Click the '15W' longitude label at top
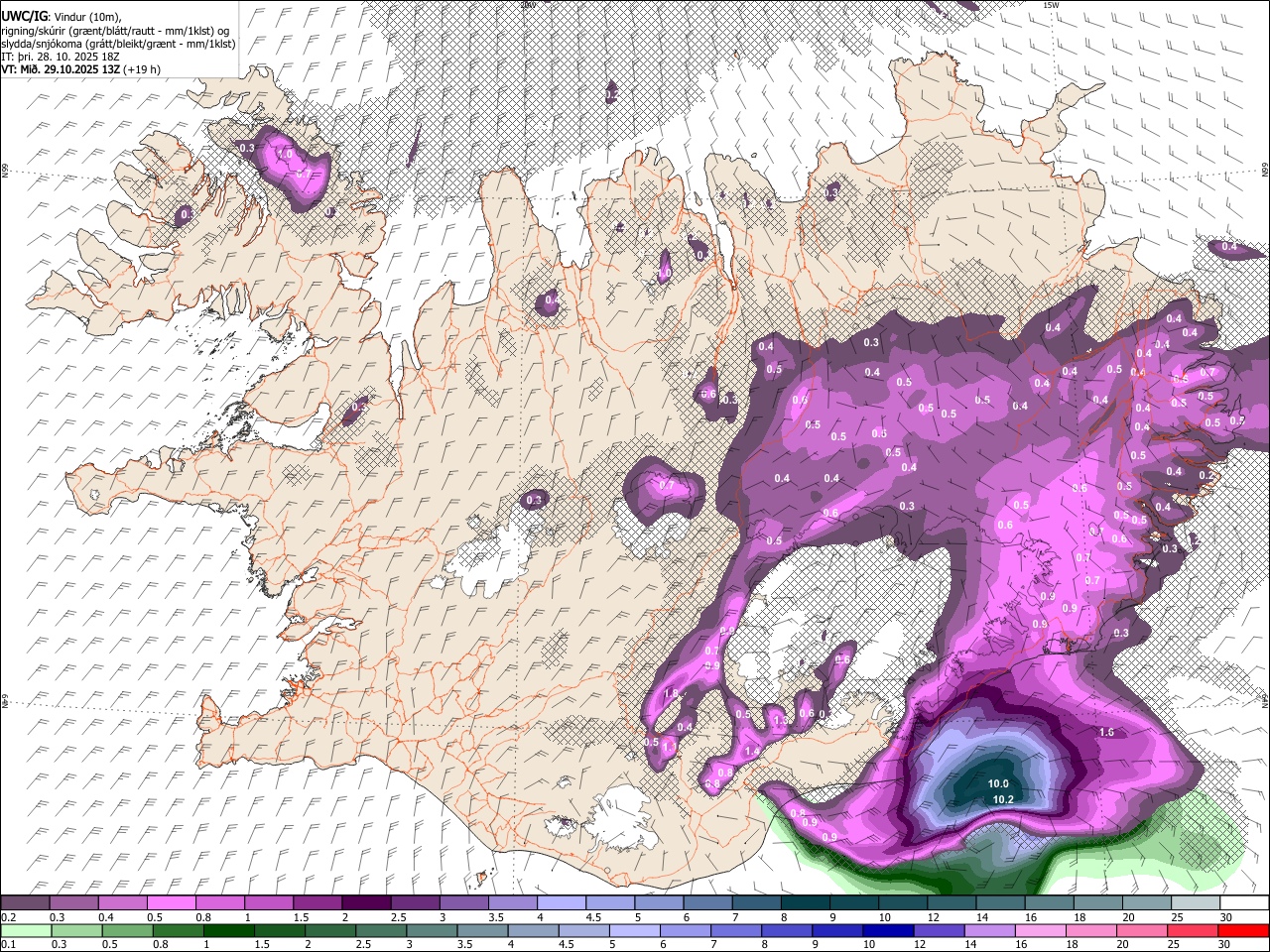Viewport: 1270px width, 952px height. pyautogui.click(x=1051, y=5)
